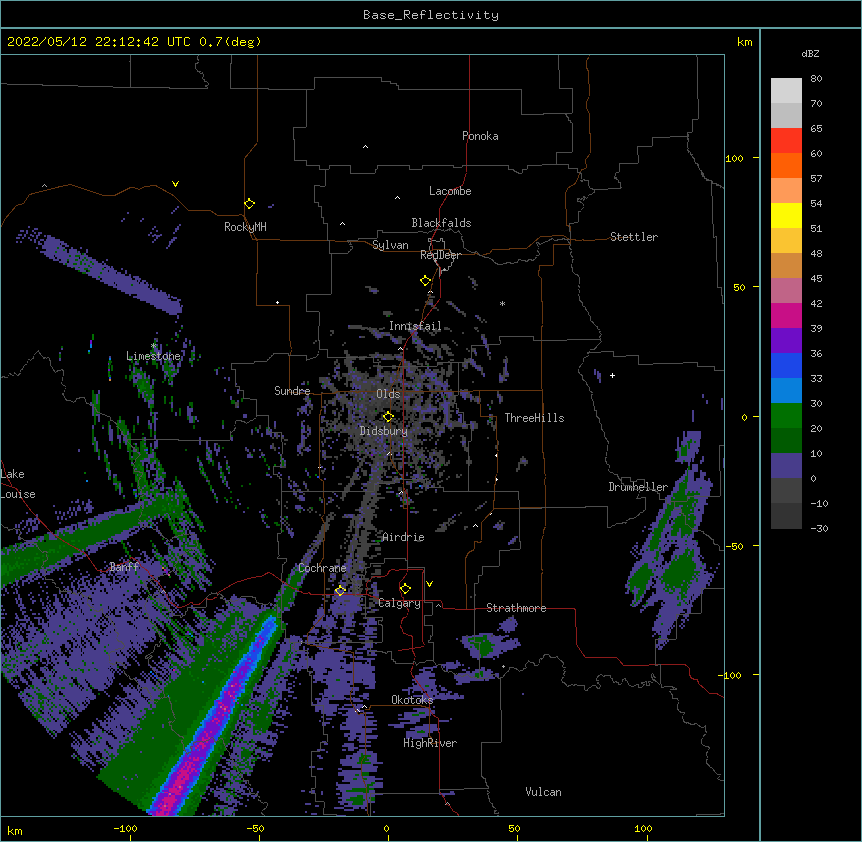Screen dimensions: 862x842
Task: Click the Didsbury town label
Action: click(383, 431)
